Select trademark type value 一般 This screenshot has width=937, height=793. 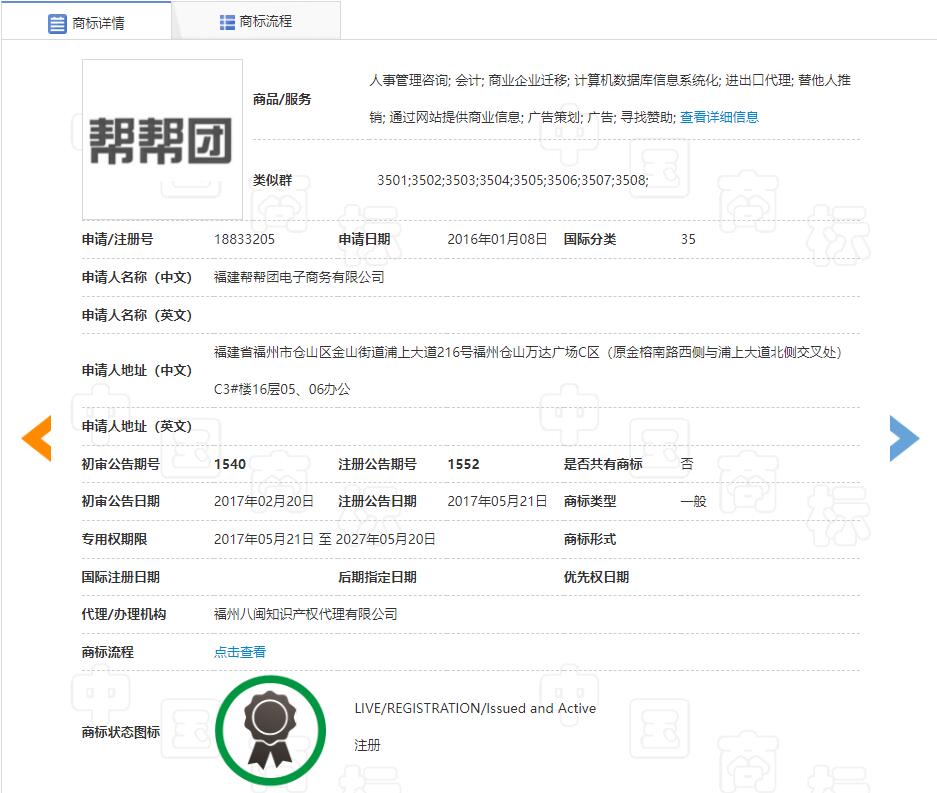pyautogui.click(x=694, y=501)
